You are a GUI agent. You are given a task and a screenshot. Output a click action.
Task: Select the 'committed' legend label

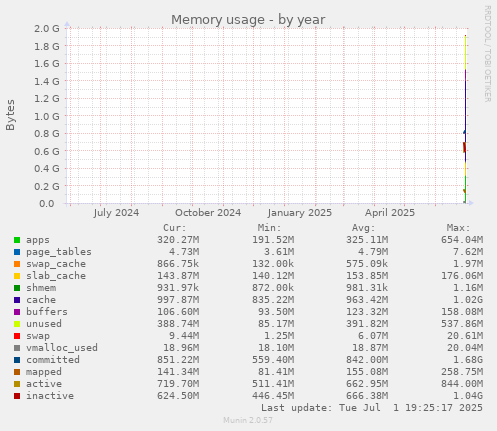[x=53, y=360]
